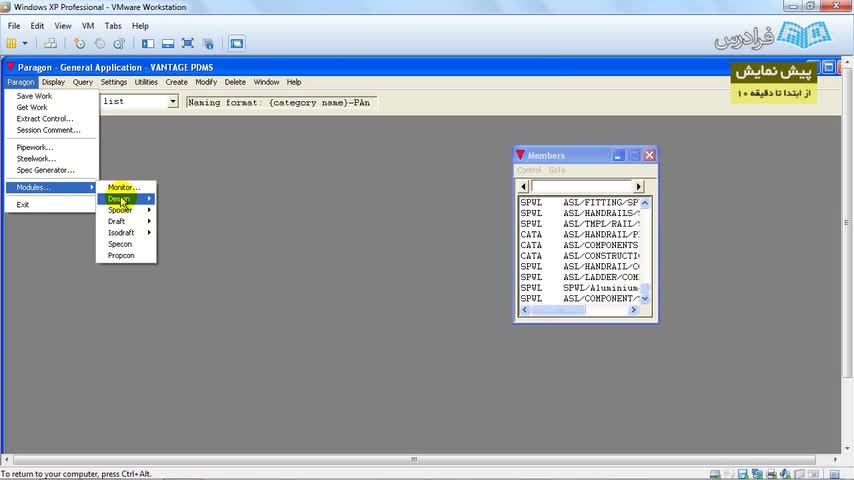854x480 pixels.
Task: Switch to Unity mode
Action: pos(208,44)
